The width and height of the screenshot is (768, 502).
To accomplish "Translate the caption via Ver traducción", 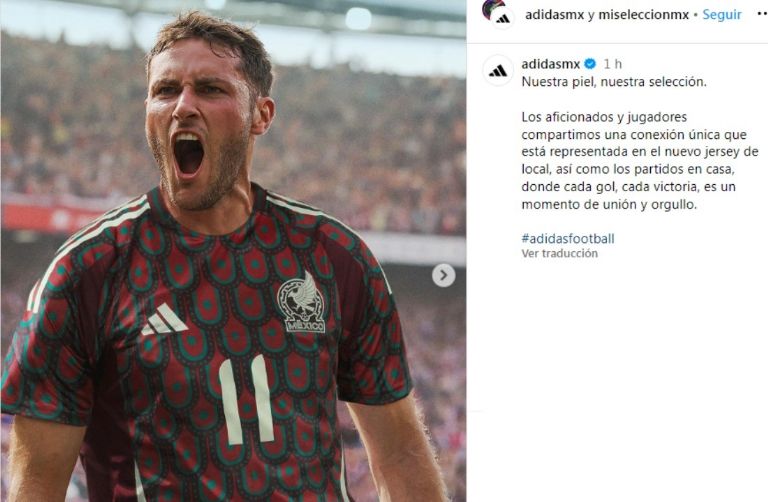I will pos(559,253).
